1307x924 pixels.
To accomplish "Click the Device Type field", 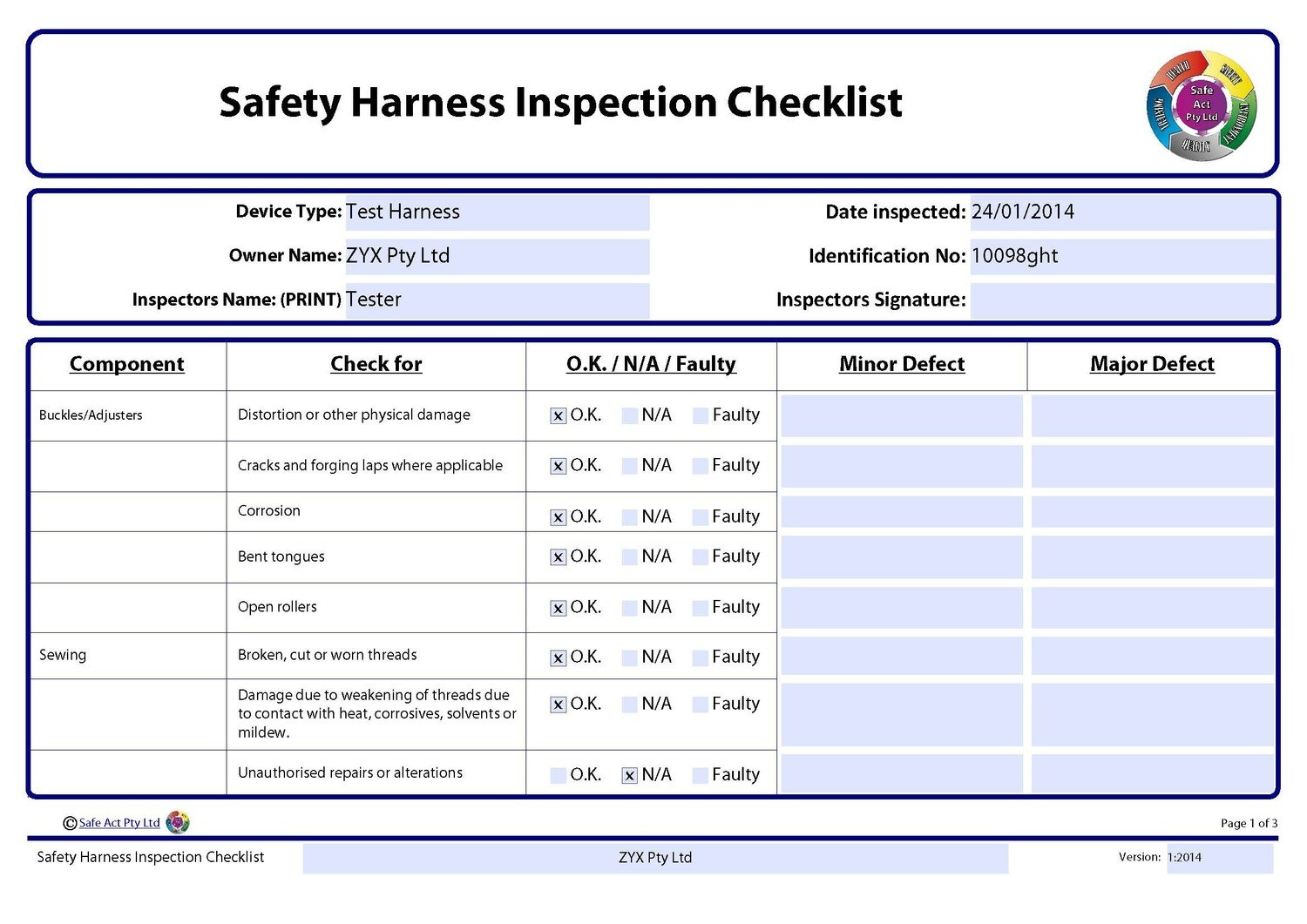I will (497, 212).
